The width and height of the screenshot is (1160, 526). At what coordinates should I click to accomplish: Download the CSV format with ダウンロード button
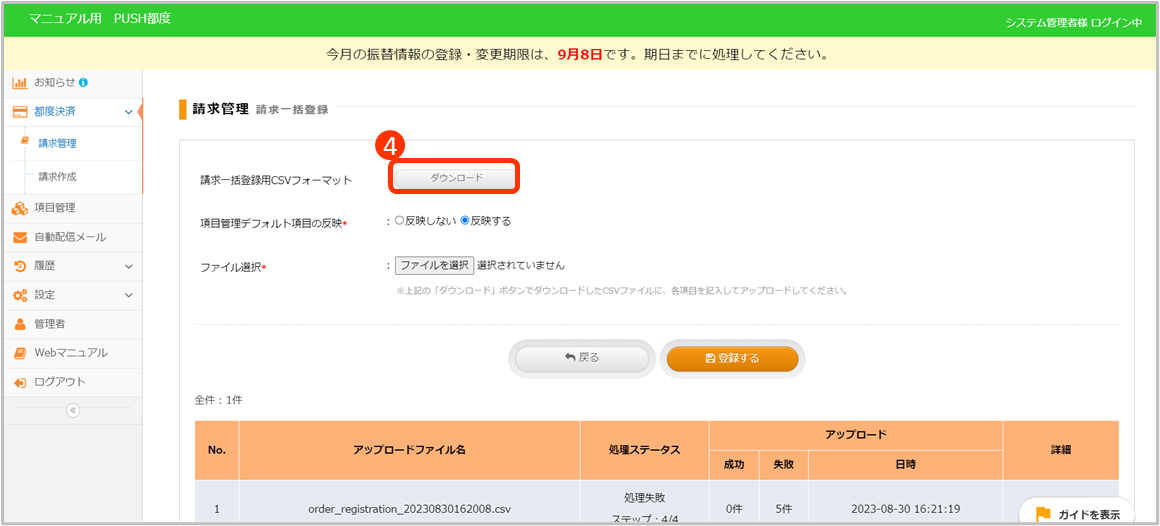[456, 178]
